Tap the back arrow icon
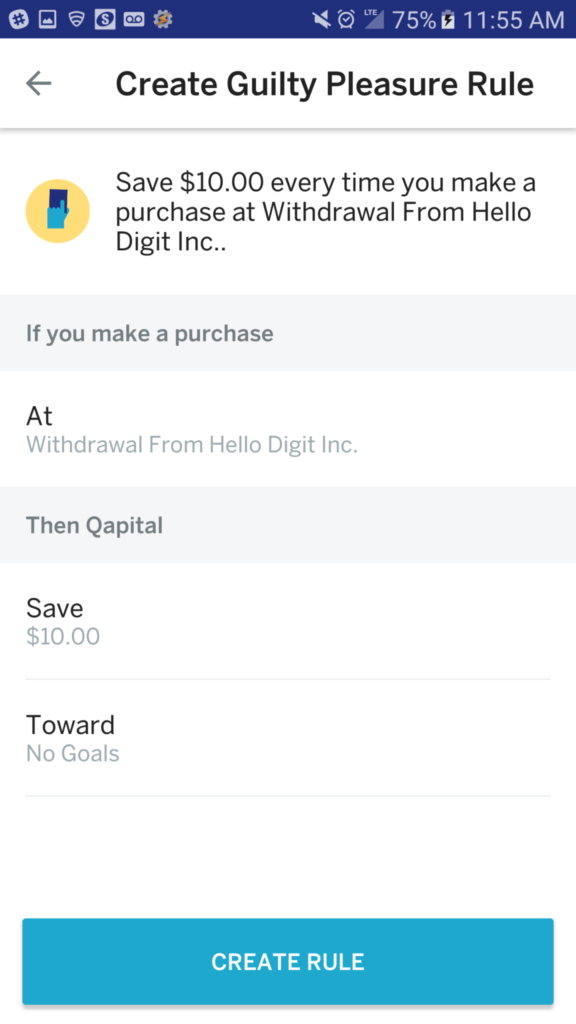The width and height of the screenshot is (576, 1024). 39,83
